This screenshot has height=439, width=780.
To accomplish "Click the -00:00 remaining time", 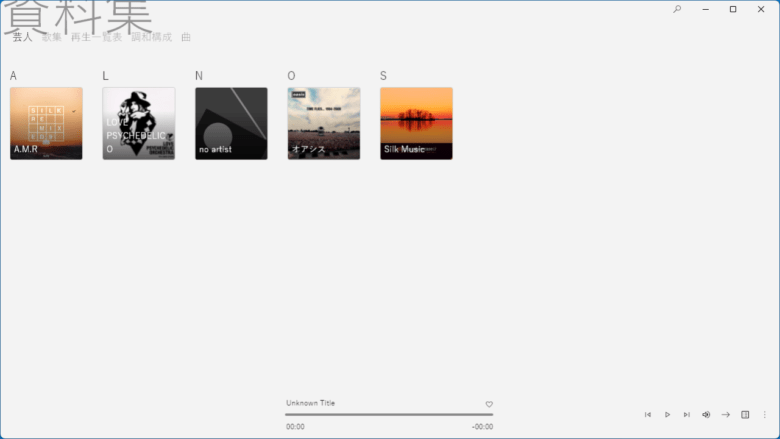I will click(483, 427).
